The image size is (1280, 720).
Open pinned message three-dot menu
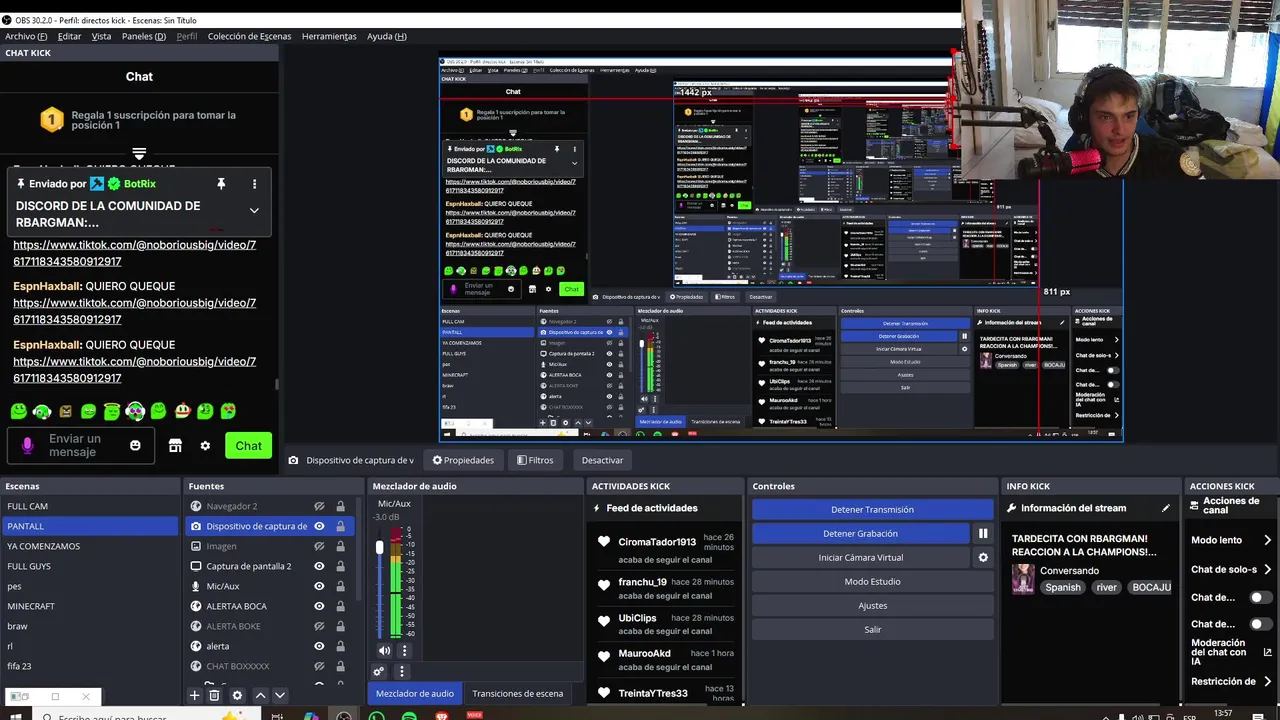254,184
